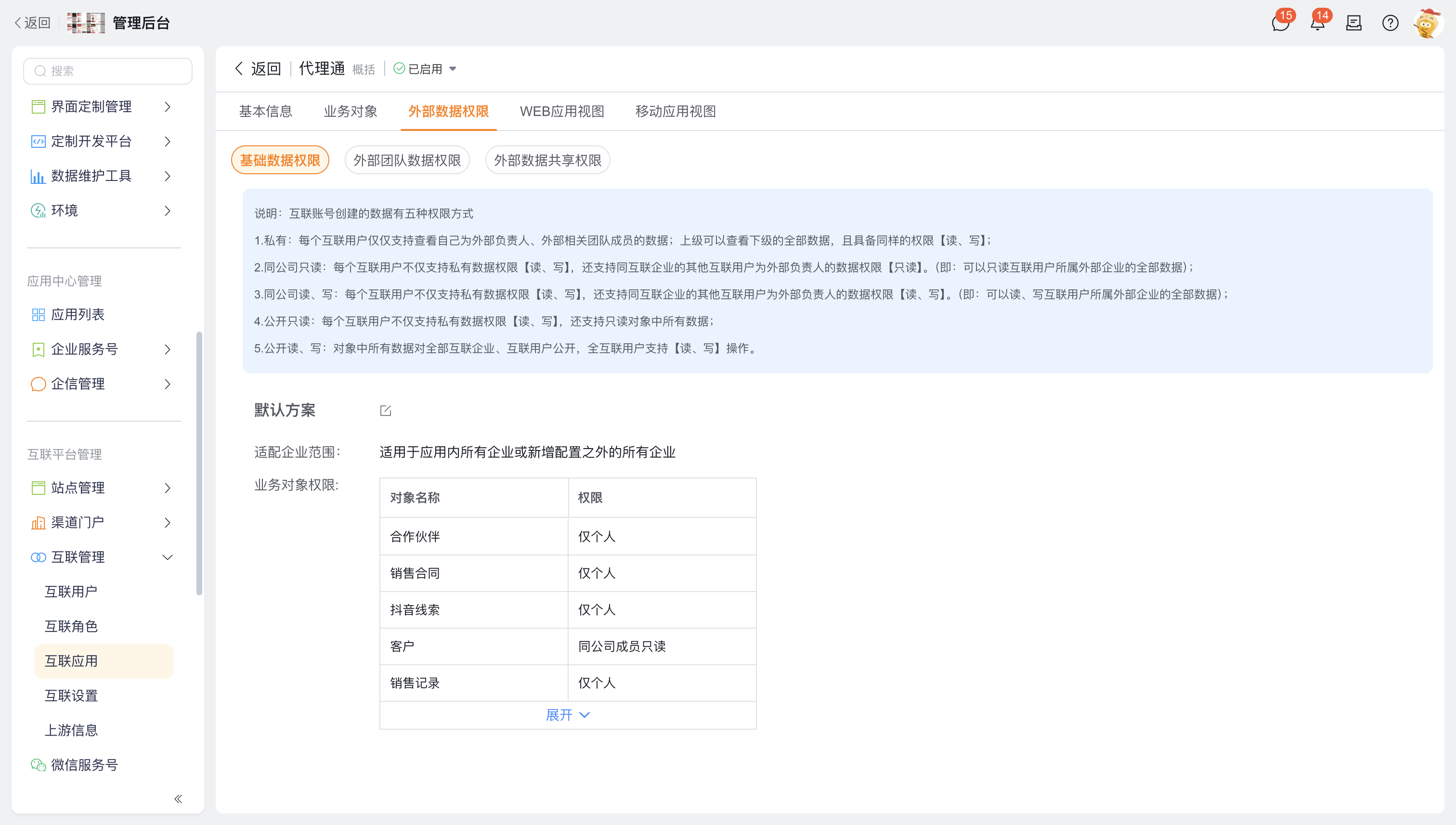Click the 企业服务号 bookmark icon
Viewport: 1456px width, 825px height.
[38, 349]
